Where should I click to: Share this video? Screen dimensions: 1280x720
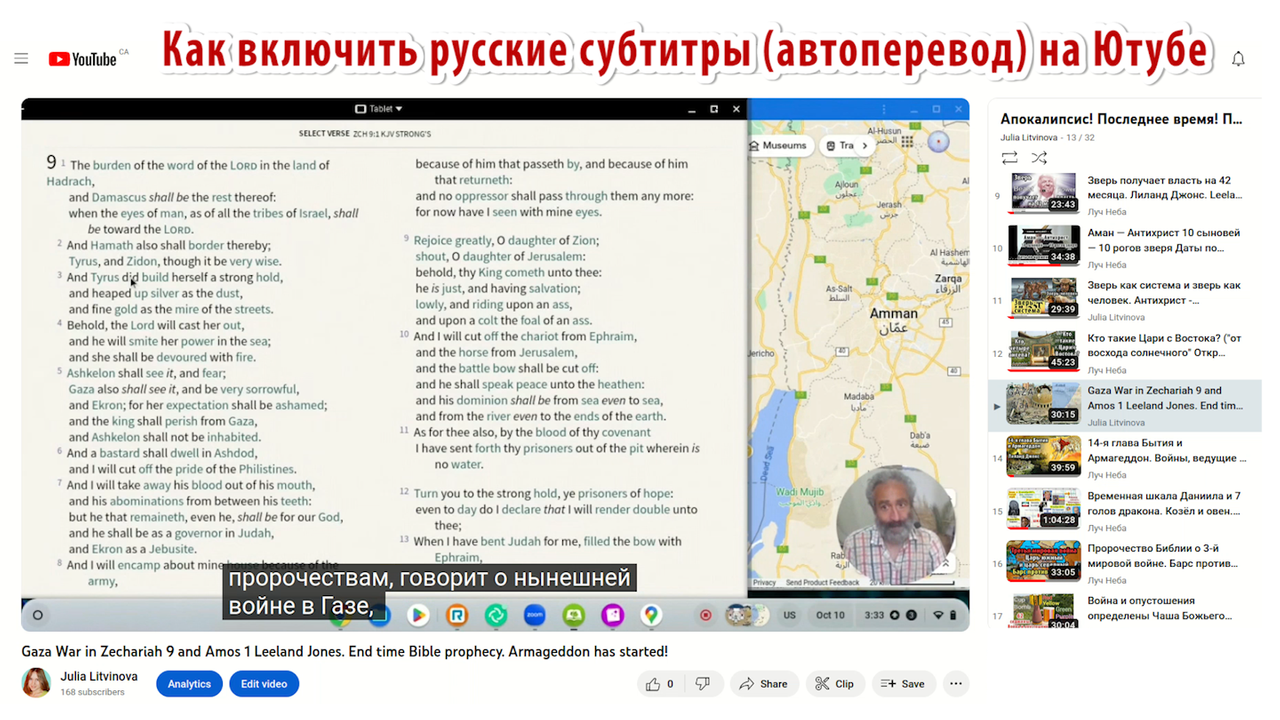763,684
